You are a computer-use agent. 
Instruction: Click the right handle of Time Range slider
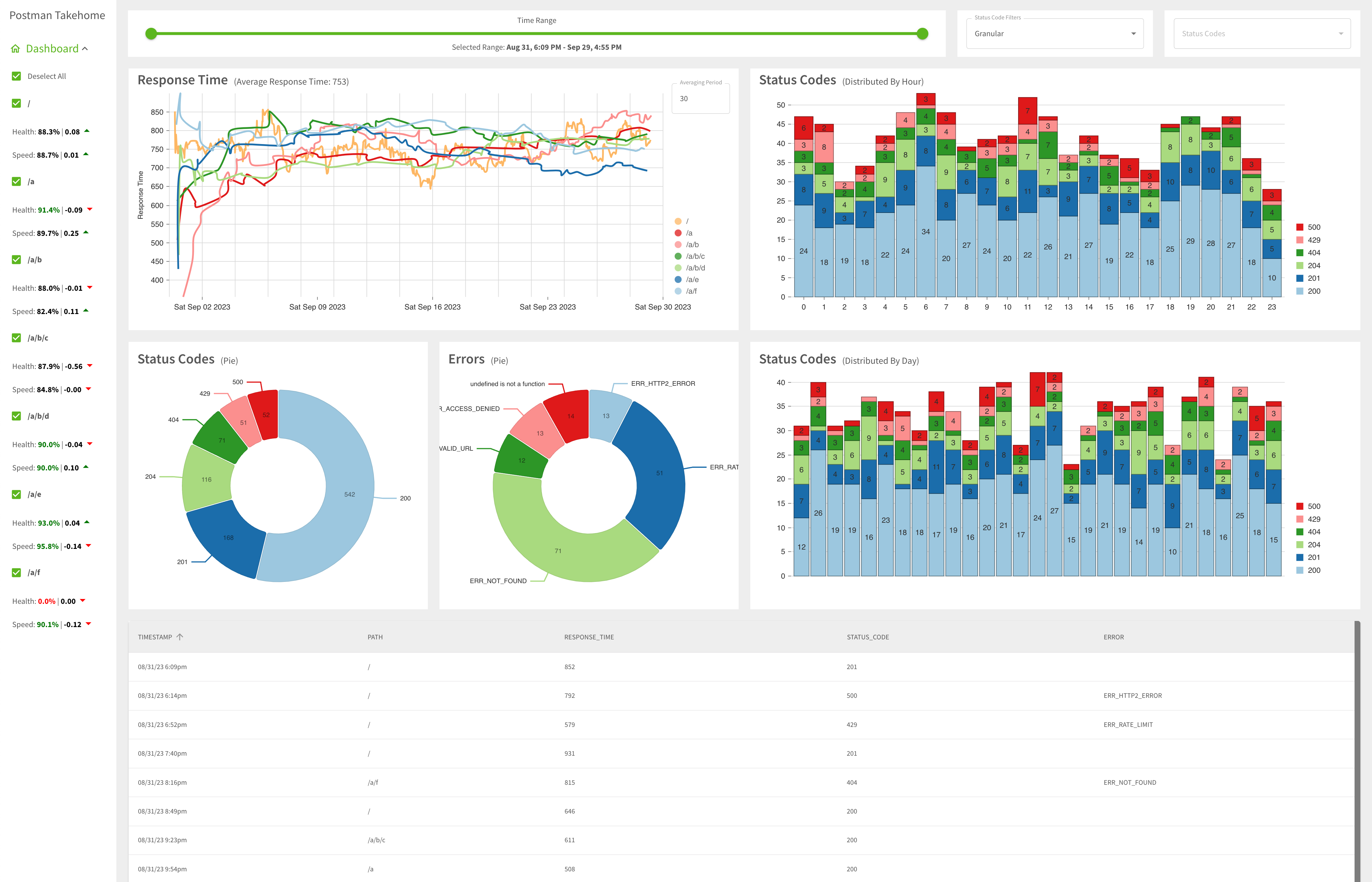coord(922,34)
